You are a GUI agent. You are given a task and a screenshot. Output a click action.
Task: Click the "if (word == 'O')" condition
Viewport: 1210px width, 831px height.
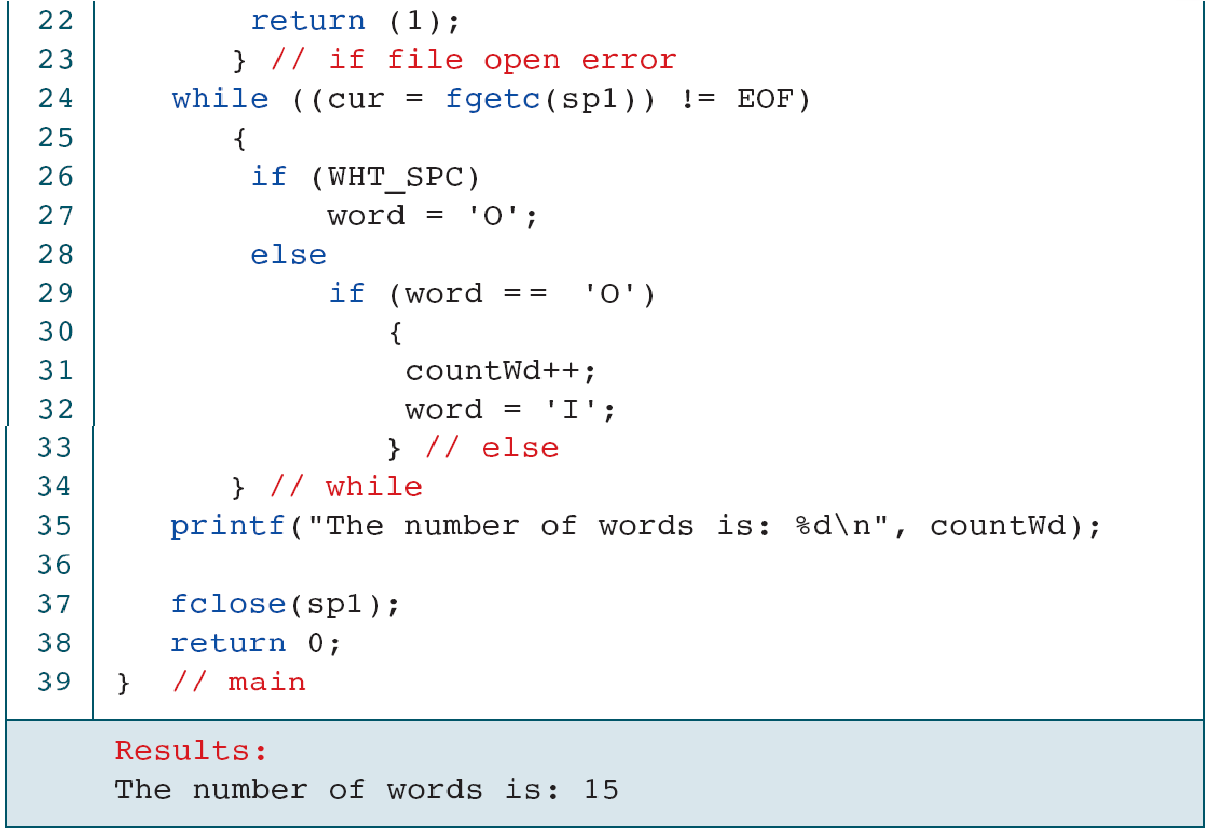click(x=492, y=294)
